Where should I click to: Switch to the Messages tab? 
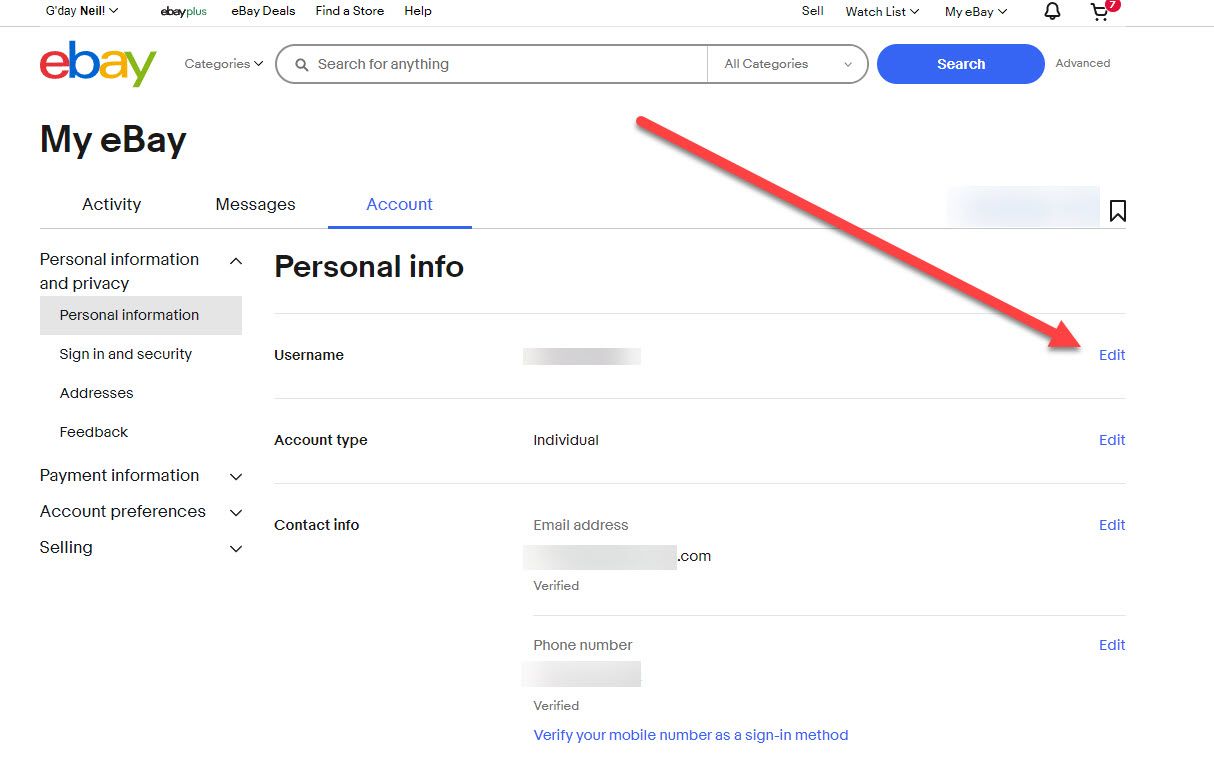(x=255, y=204)
